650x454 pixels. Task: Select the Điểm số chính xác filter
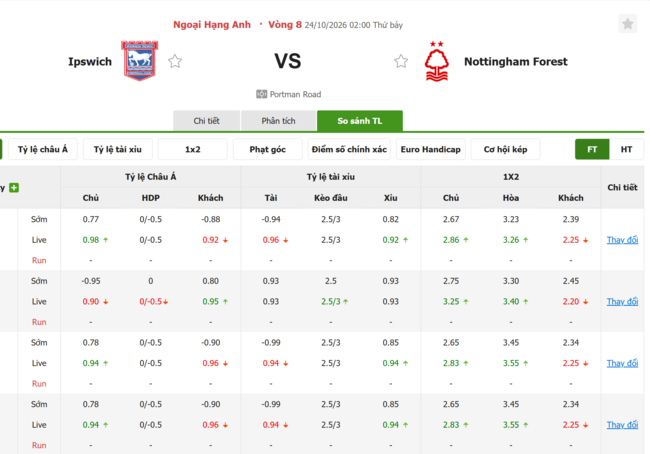click(349, 149)
